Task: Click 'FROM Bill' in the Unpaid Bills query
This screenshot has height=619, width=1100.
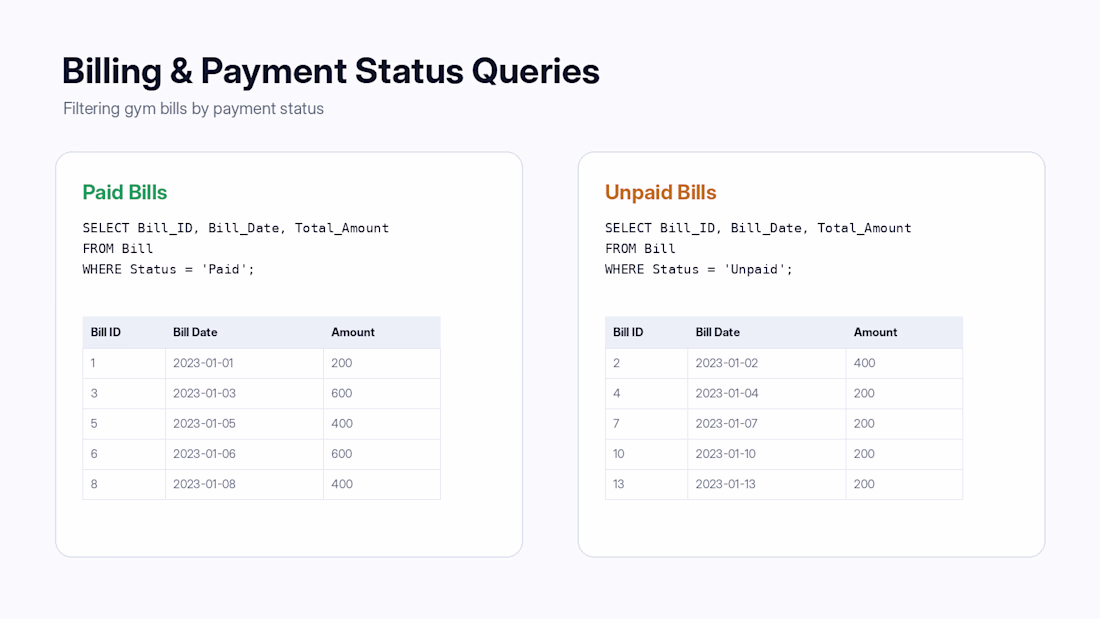Action: [640, 248]
